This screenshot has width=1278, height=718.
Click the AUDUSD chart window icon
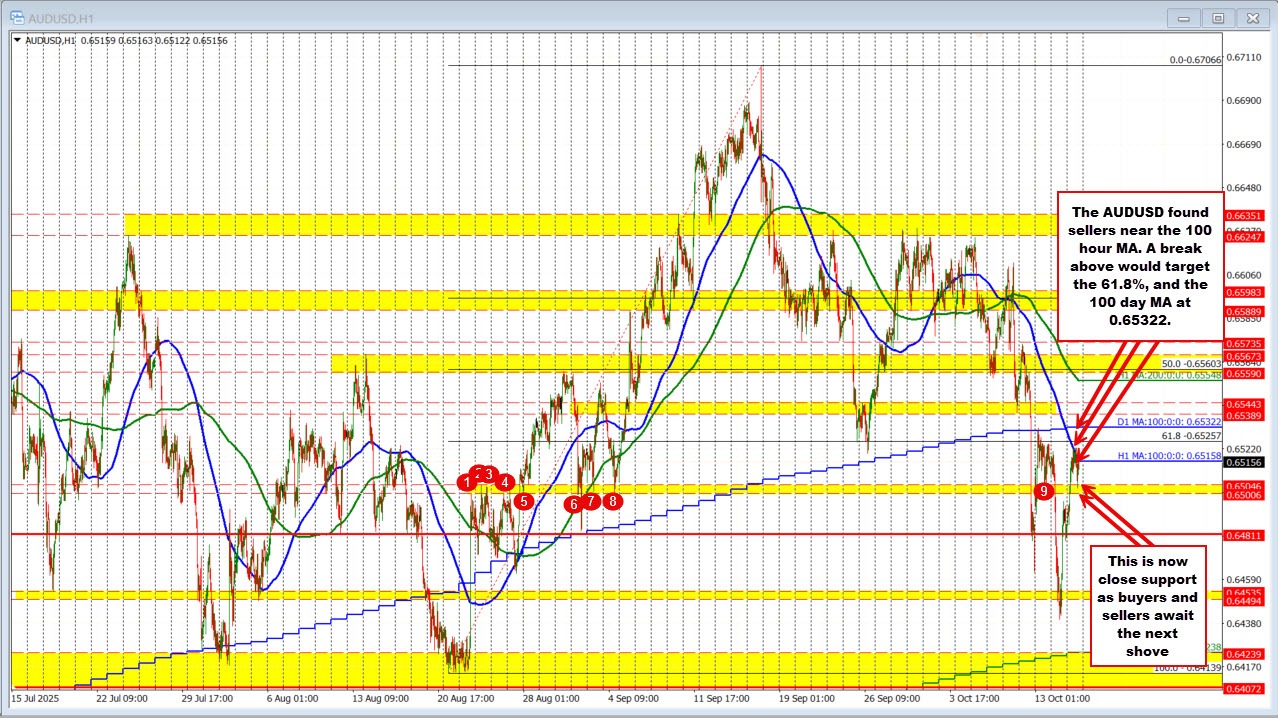11,17
